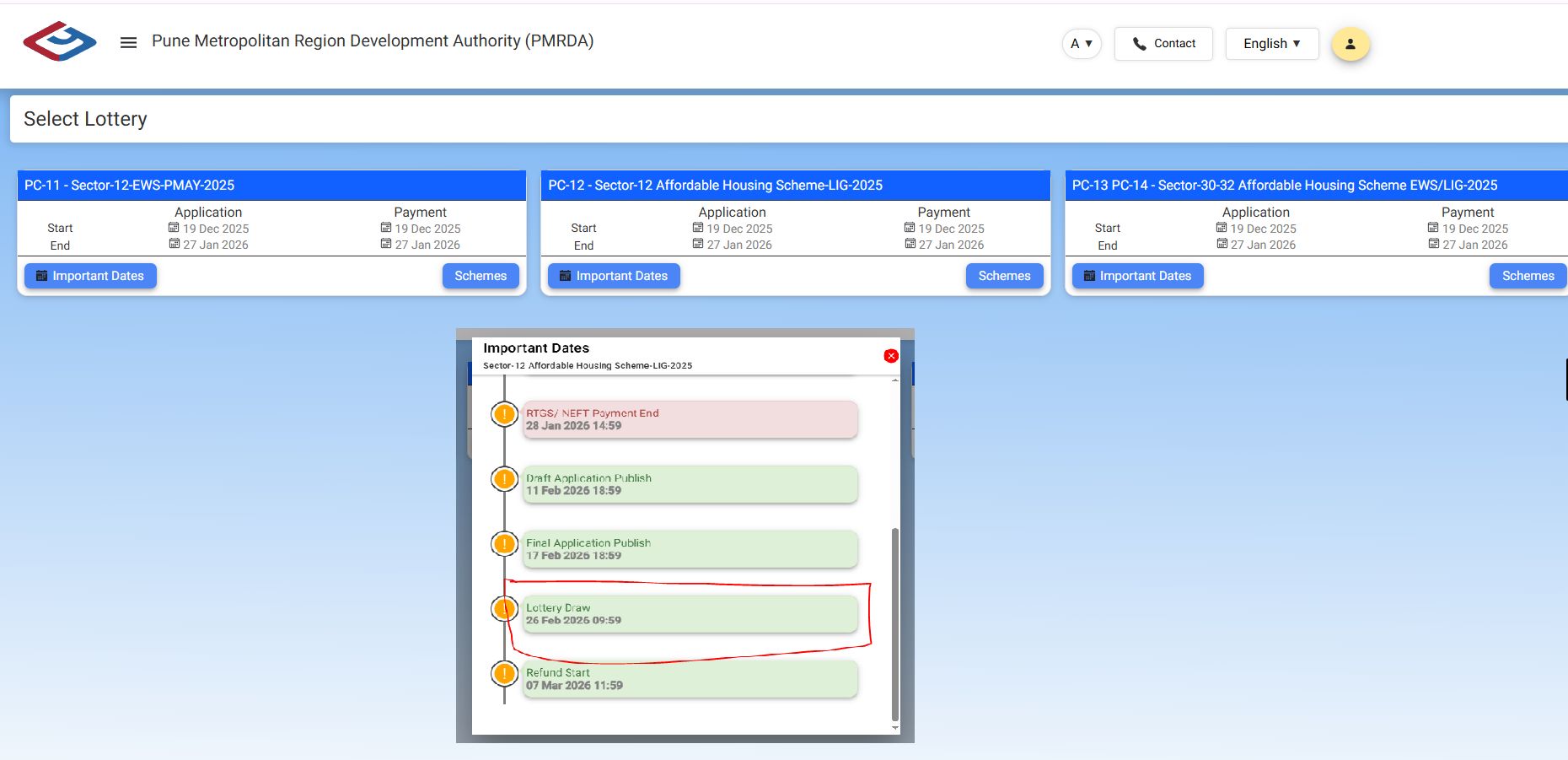Open the hamburger navigation menu
Screen dimensions: 1568x760
click(128, 42)
